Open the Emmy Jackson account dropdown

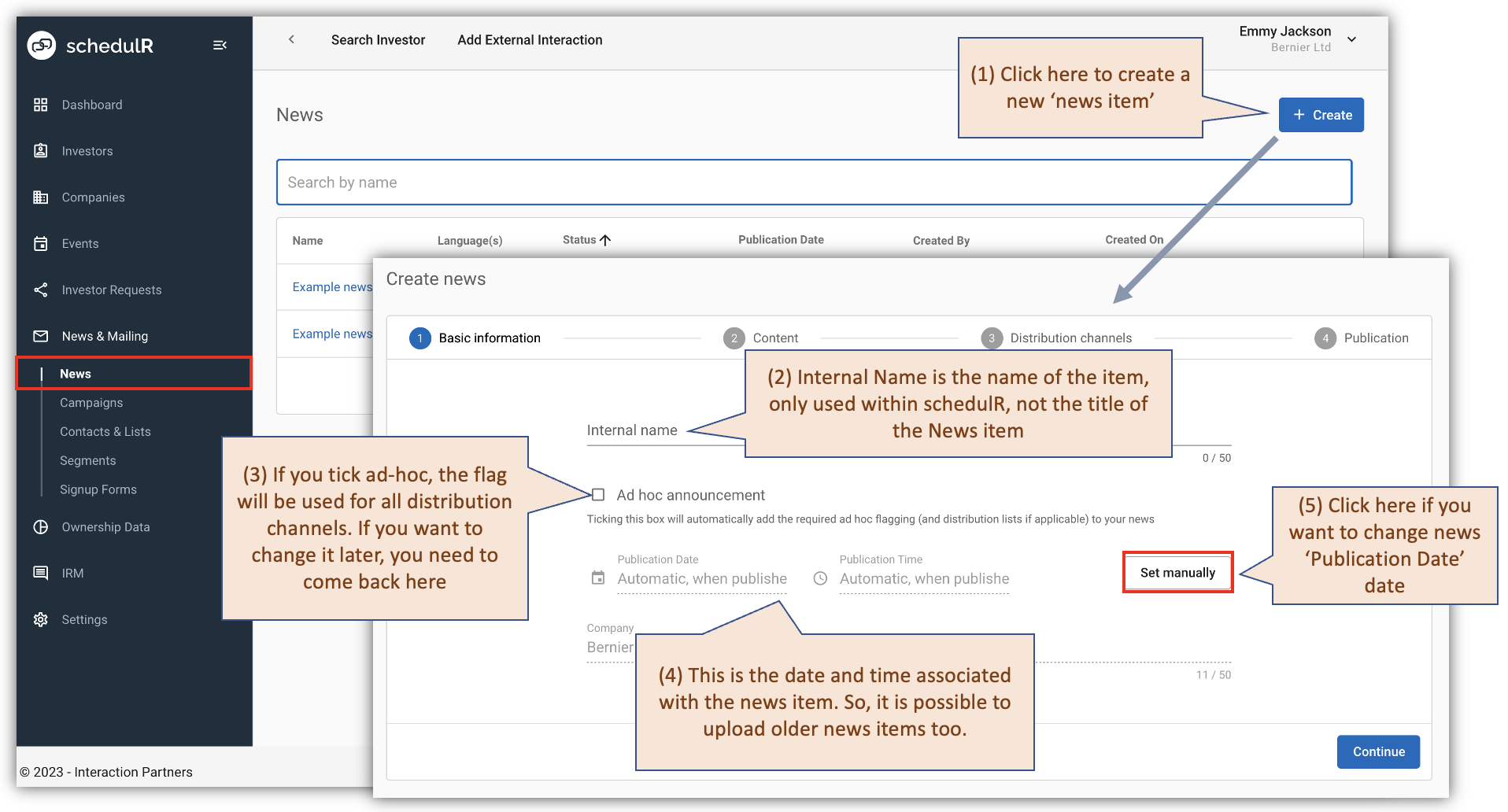tap(1351, 39)
